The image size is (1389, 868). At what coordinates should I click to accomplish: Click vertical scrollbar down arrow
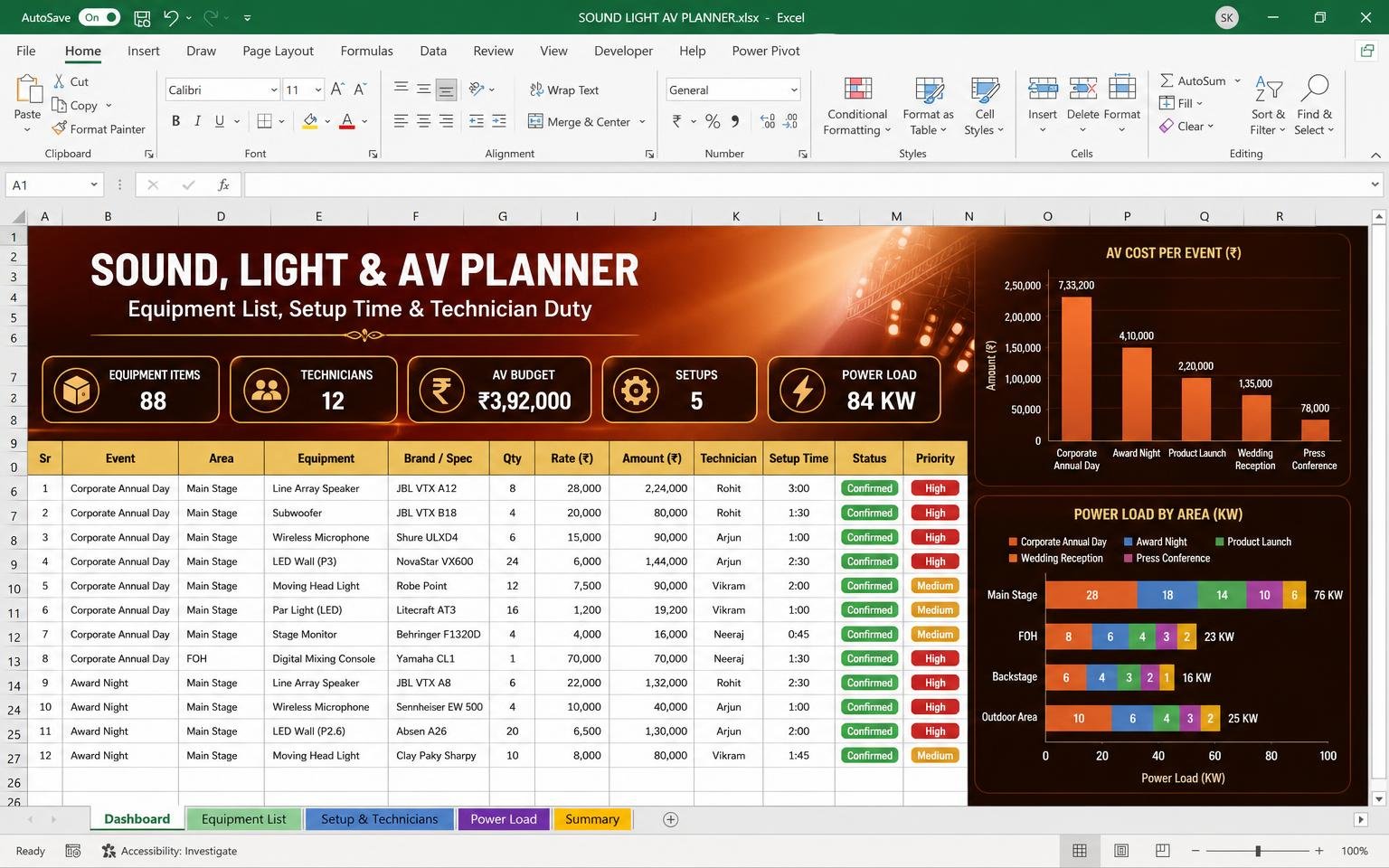click(x=1378, y=798)
